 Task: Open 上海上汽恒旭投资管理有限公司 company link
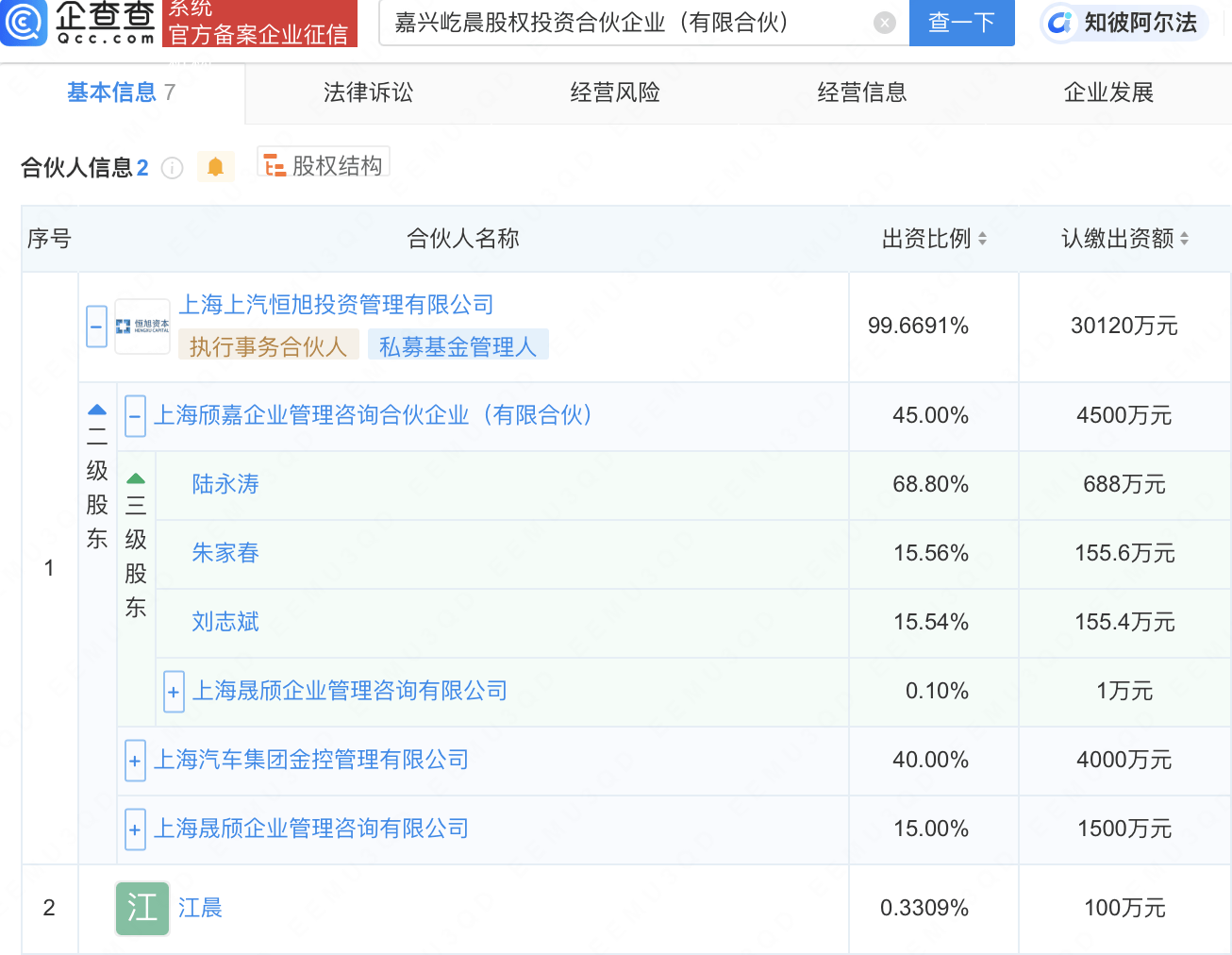tap(337, 305)
